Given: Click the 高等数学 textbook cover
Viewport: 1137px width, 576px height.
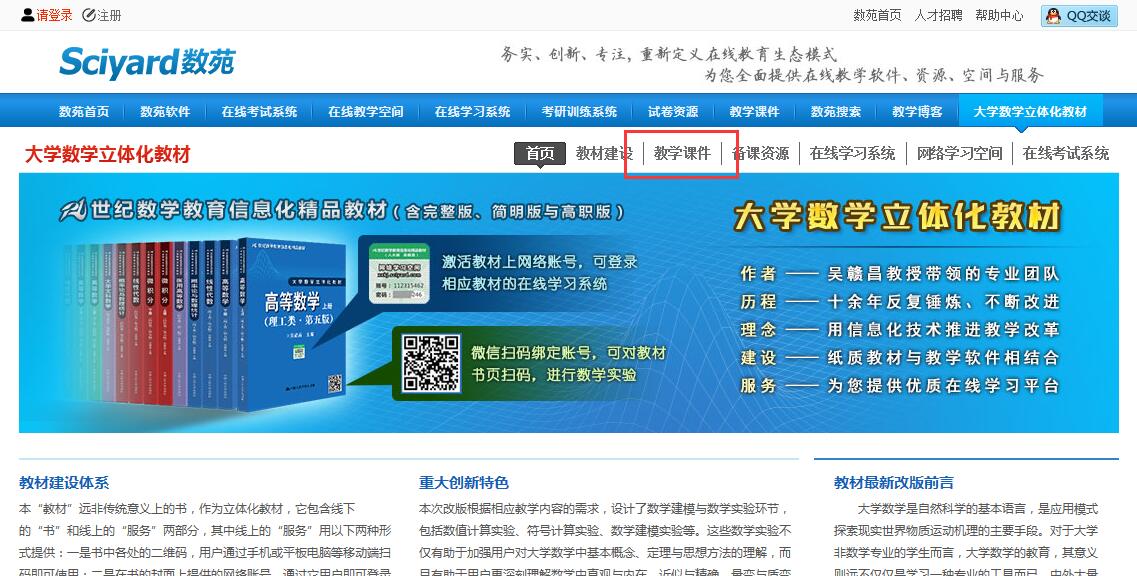Looking at the screenshot, I should point(292,323).
